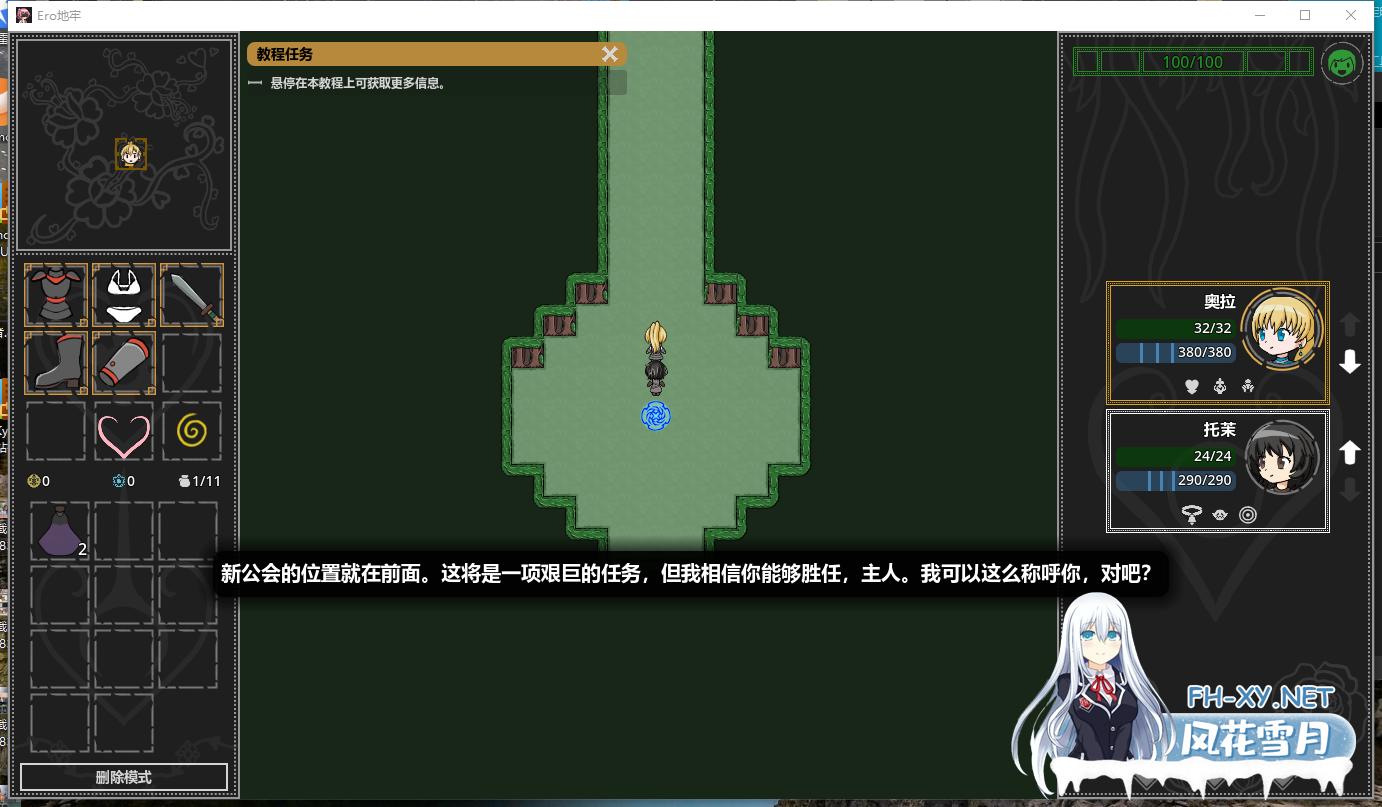Image resolution: width=1382 pixels, height=807 pixels.
Task: Toggle 删除模式 at the bottom left
Action: (123, 777)
